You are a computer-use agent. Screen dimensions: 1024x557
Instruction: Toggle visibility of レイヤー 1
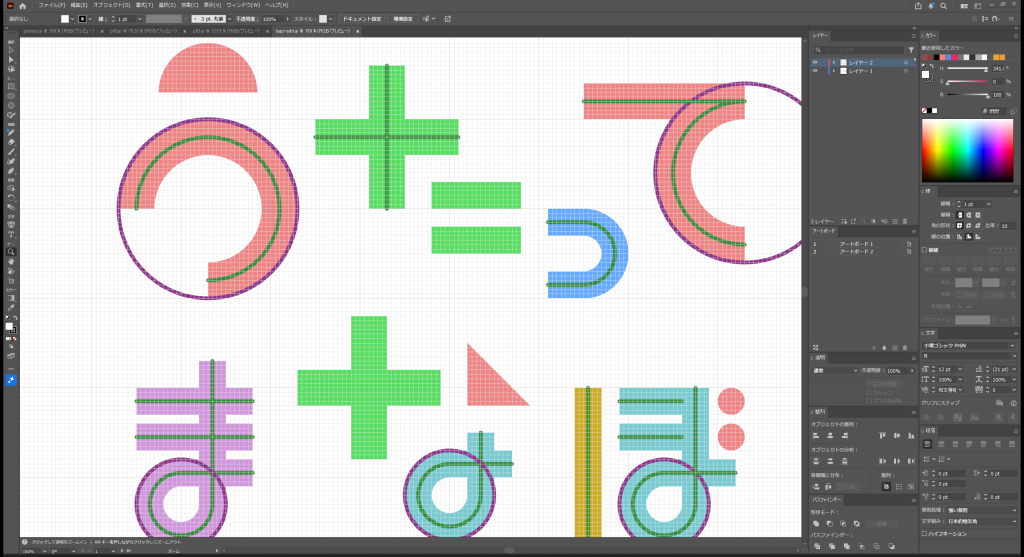[815, 71]
